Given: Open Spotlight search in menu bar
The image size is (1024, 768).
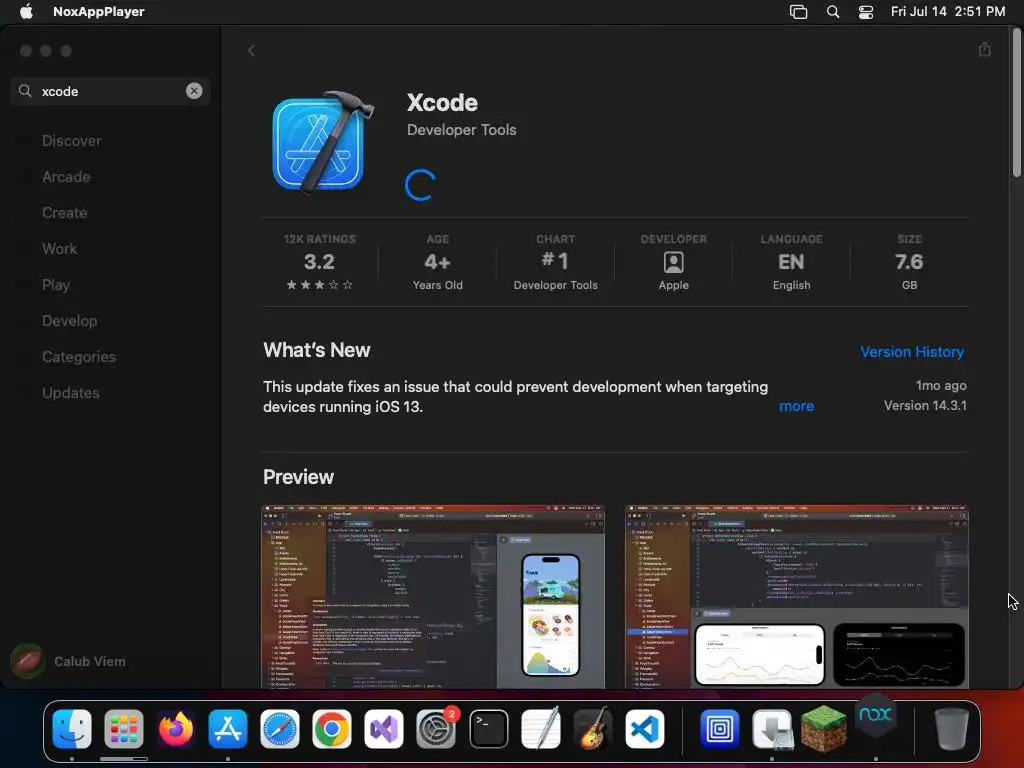Looking at the screenshot, I should [x=833, y=12].
